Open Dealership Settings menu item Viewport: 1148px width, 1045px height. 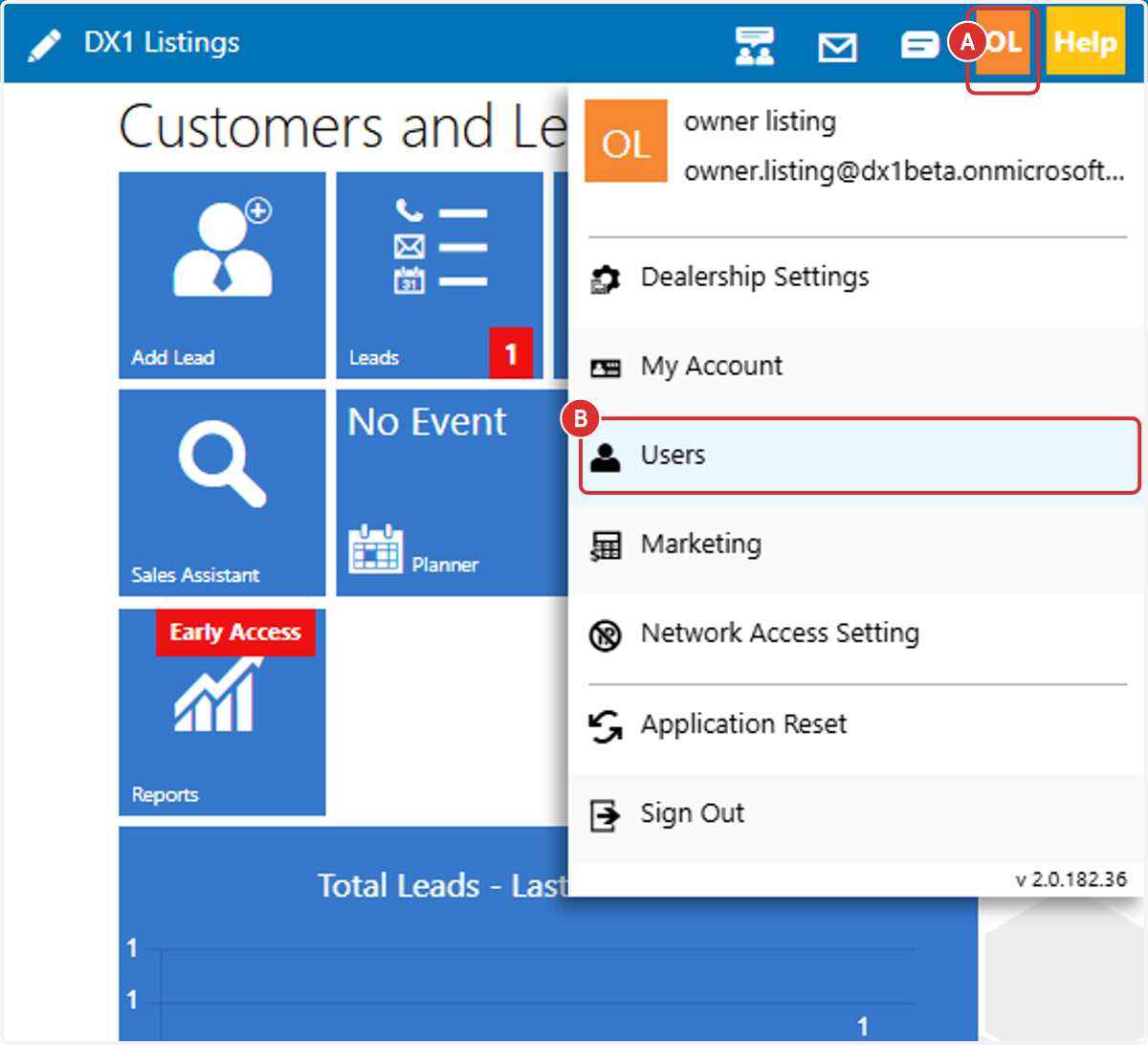[x=855, y=278]
